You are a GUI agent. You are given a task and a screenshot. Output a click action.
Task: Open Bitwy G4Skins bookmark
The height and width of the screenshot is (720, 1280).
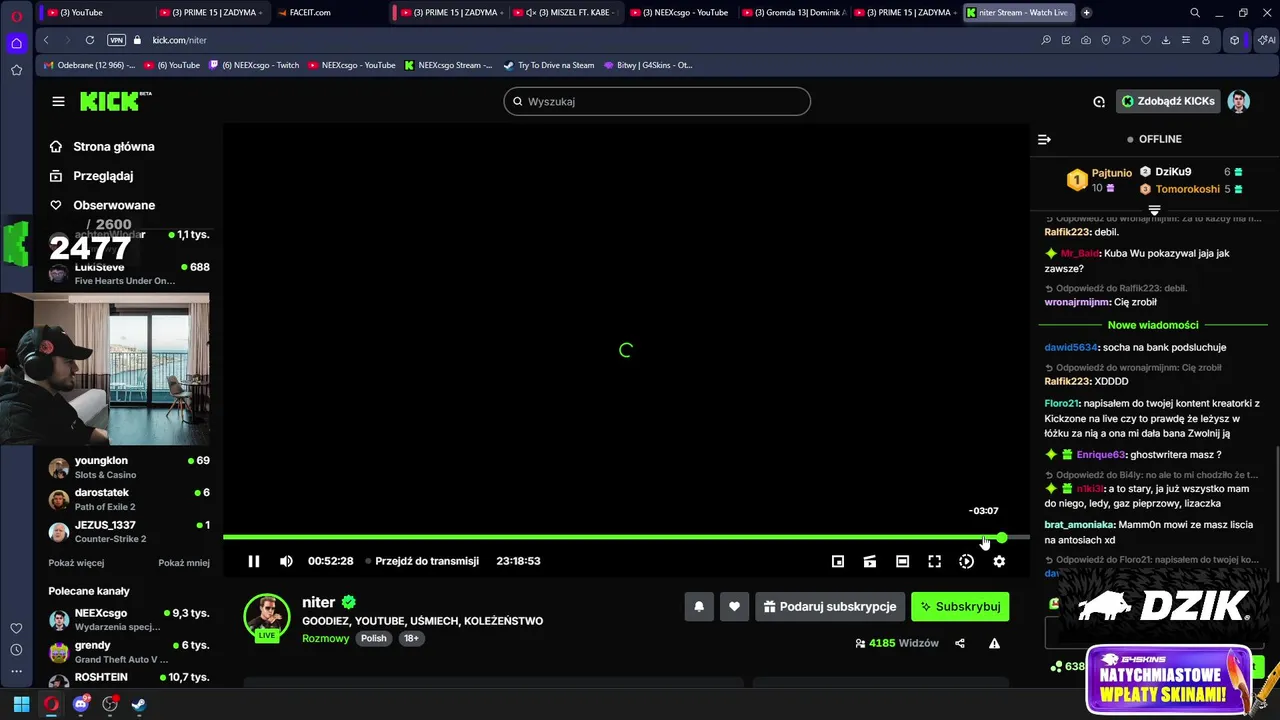pos(647,65)
